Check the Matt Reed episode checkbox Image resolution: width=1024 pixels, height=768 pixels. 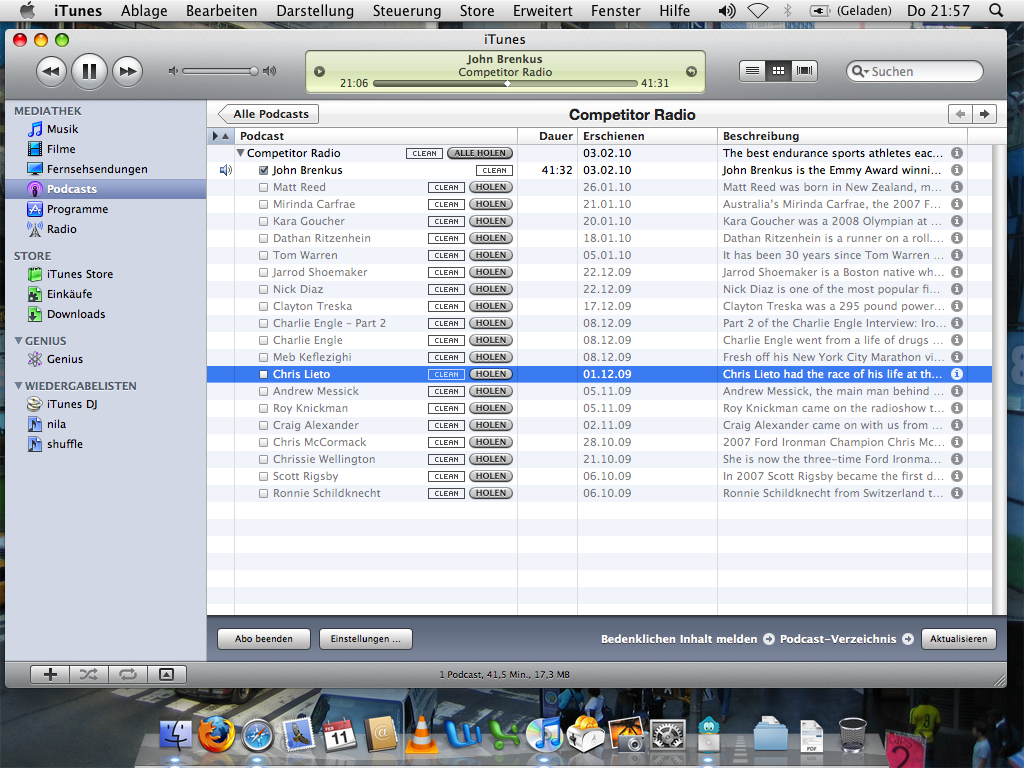(x=264, y=187)
